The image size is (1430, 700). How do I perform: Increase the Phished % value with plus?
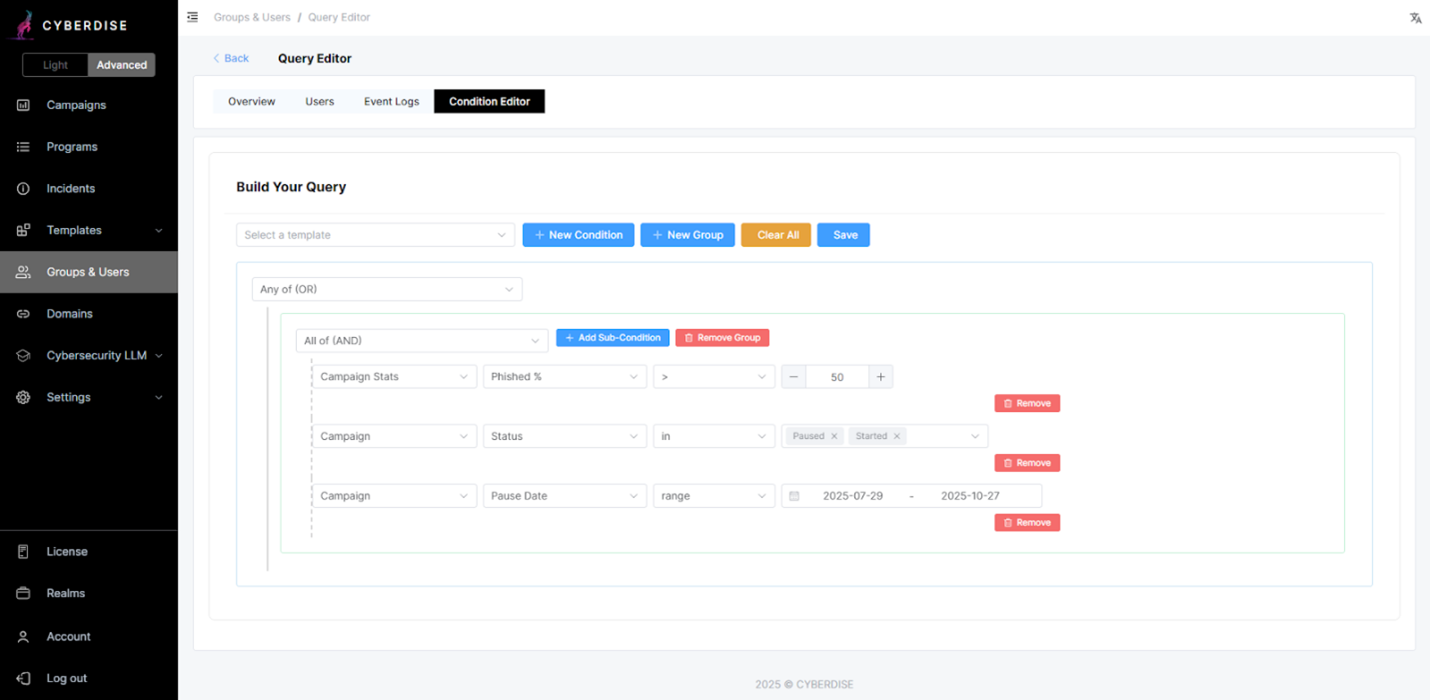pyautogui.click(x=880, y=377)
